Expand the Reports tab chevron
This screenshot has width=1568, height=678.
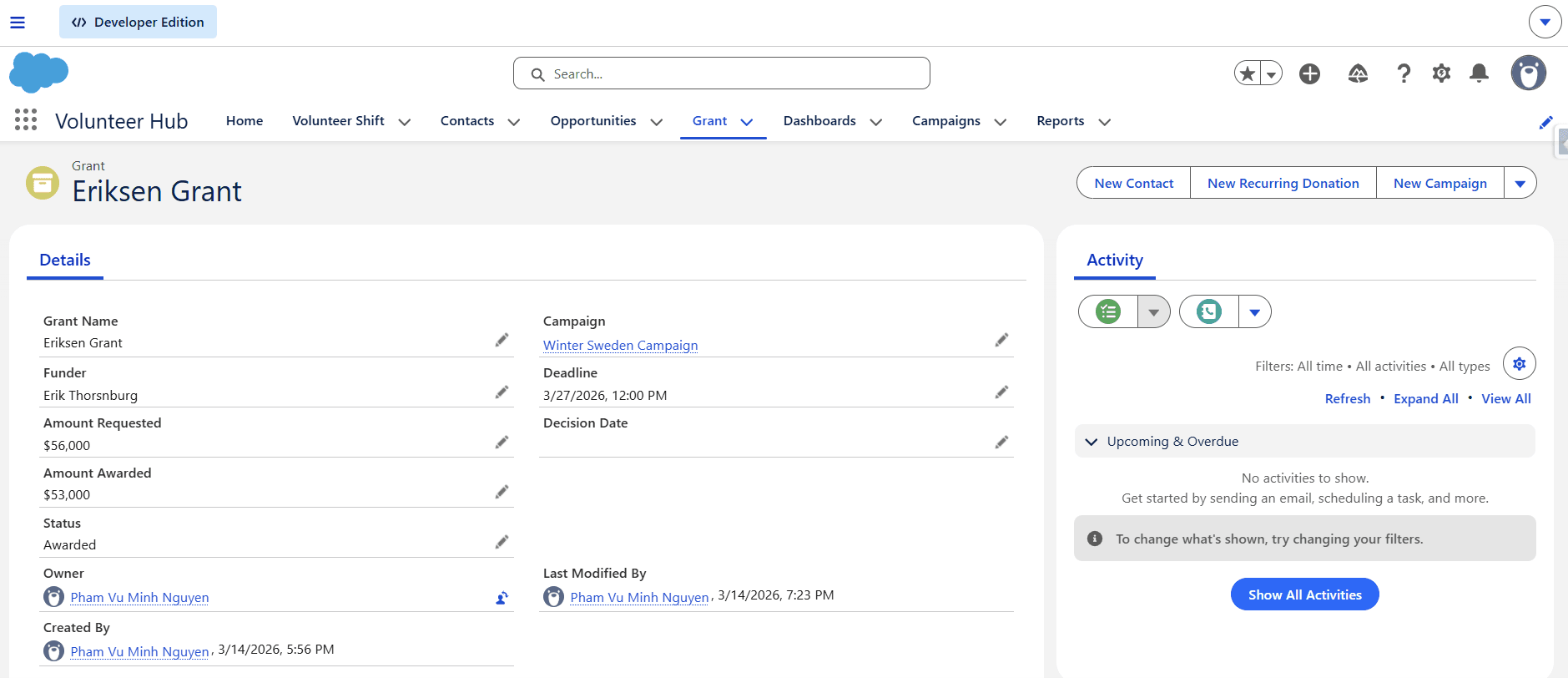[x=1105, y=122]
